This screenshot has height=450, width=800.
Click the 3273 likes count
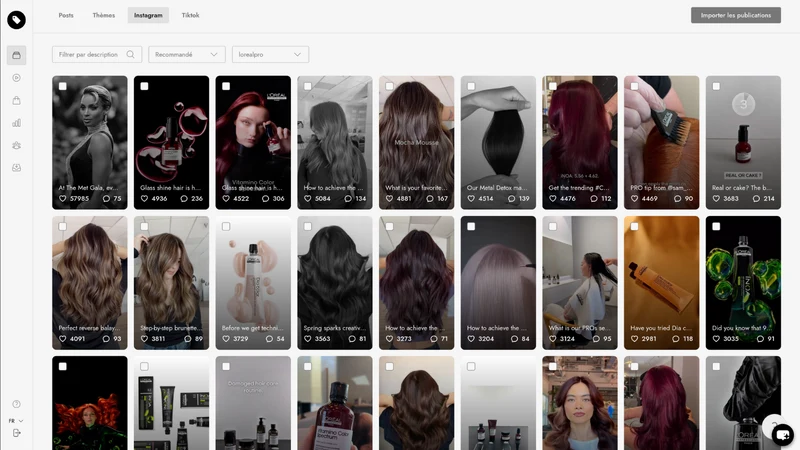(404, 339)
